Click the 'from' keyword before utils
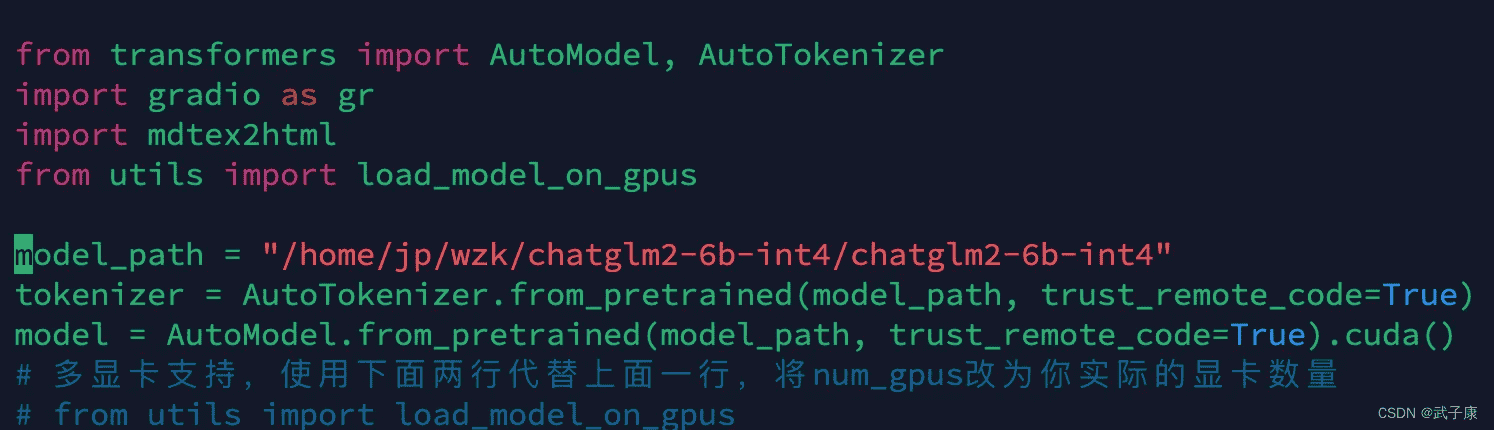The height and width of the screenshot is (430, 1494). (x=52, y=175)
